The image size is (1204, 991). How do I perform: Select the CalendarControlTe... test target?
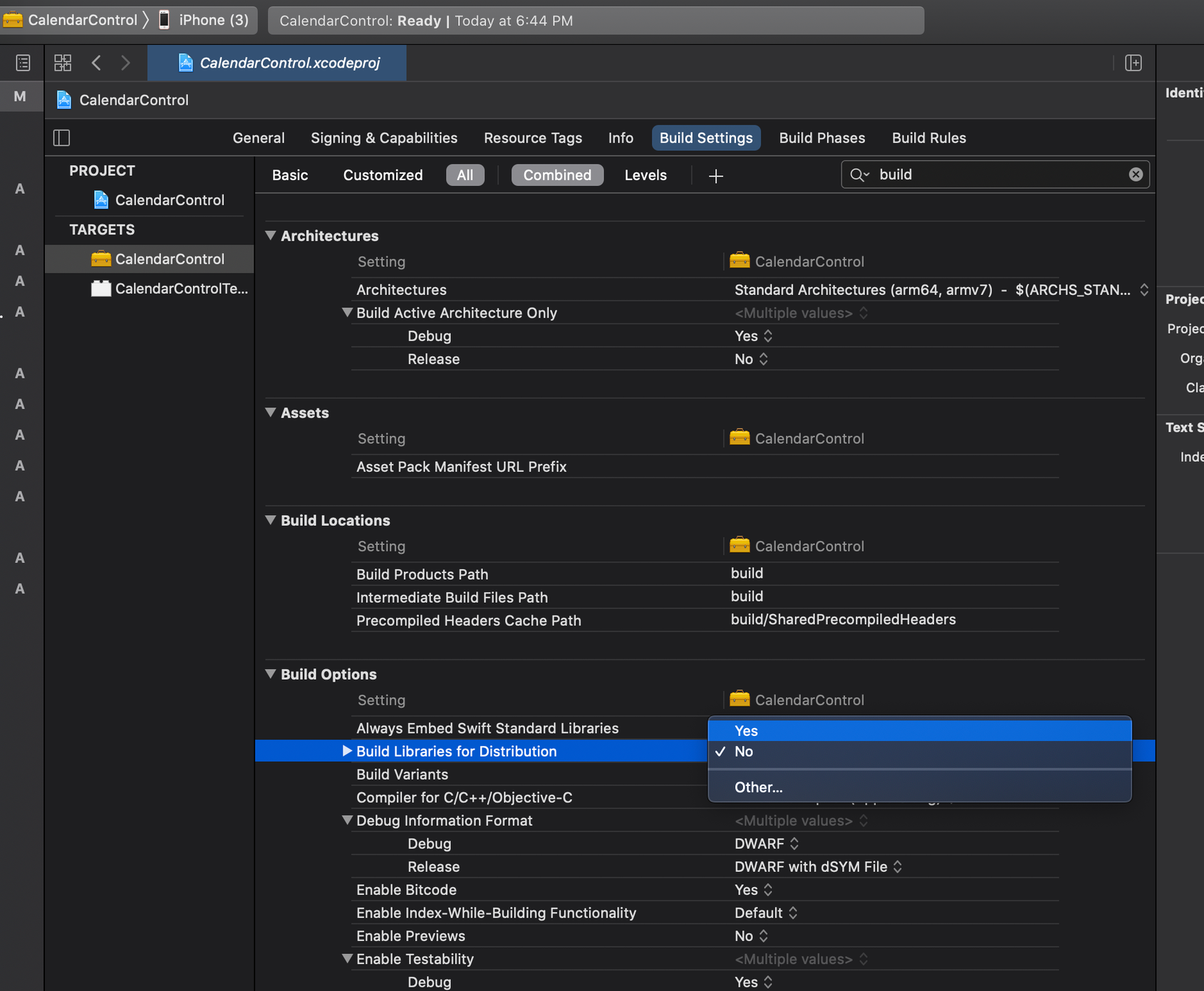[170, 289]
